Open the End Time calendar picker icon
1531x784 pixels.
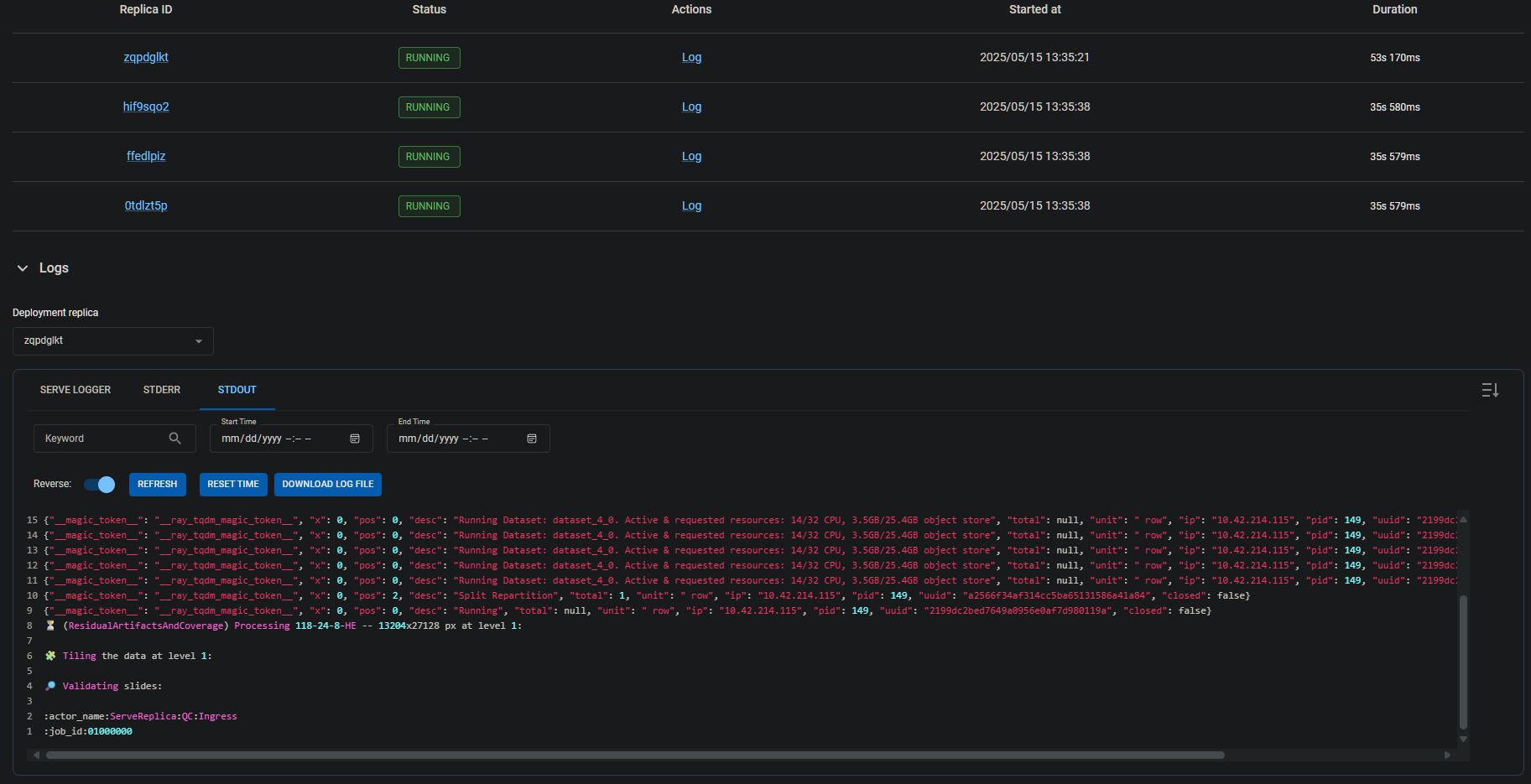pyautogui.click(x=532, y=439)
